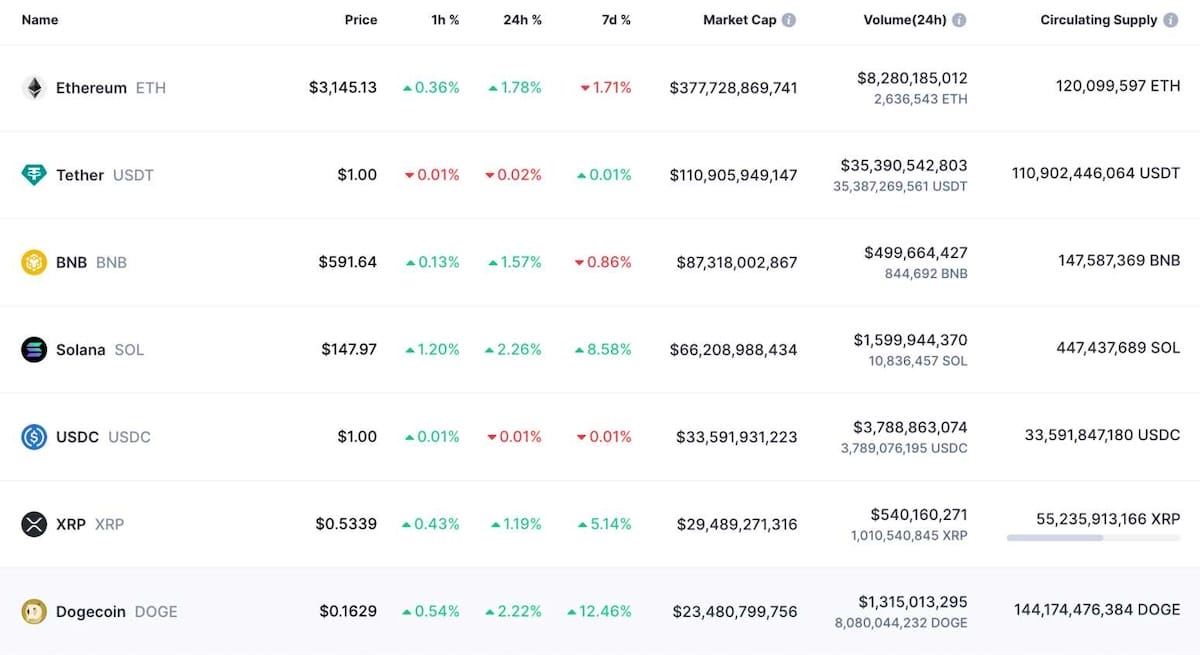Sort the table by Price column

coord(361,20)
